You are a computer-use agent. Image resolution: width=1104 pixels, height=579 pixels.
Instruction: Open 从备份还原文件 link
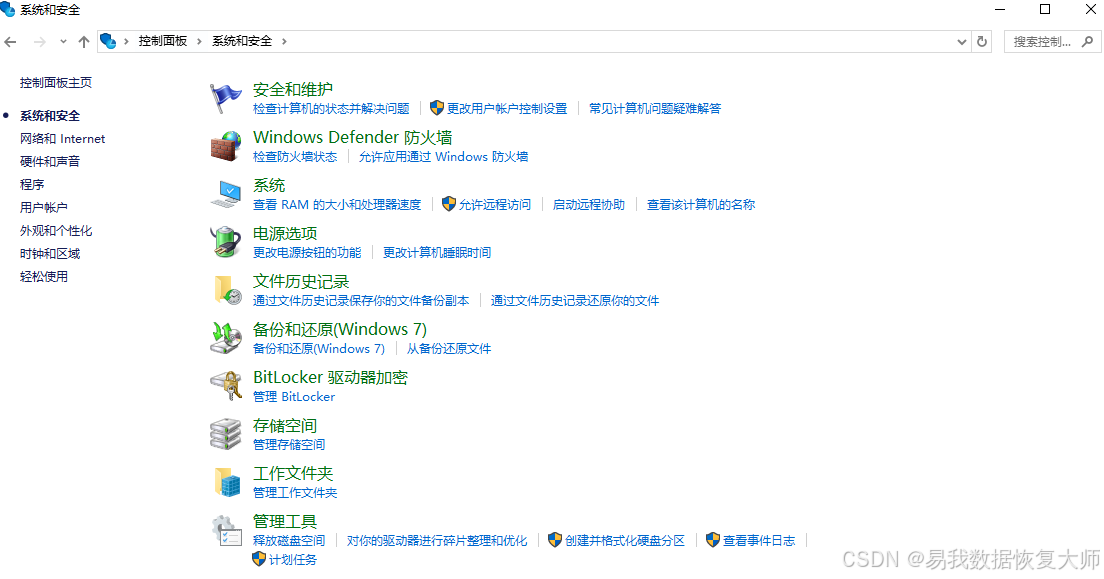pos(448,349)
